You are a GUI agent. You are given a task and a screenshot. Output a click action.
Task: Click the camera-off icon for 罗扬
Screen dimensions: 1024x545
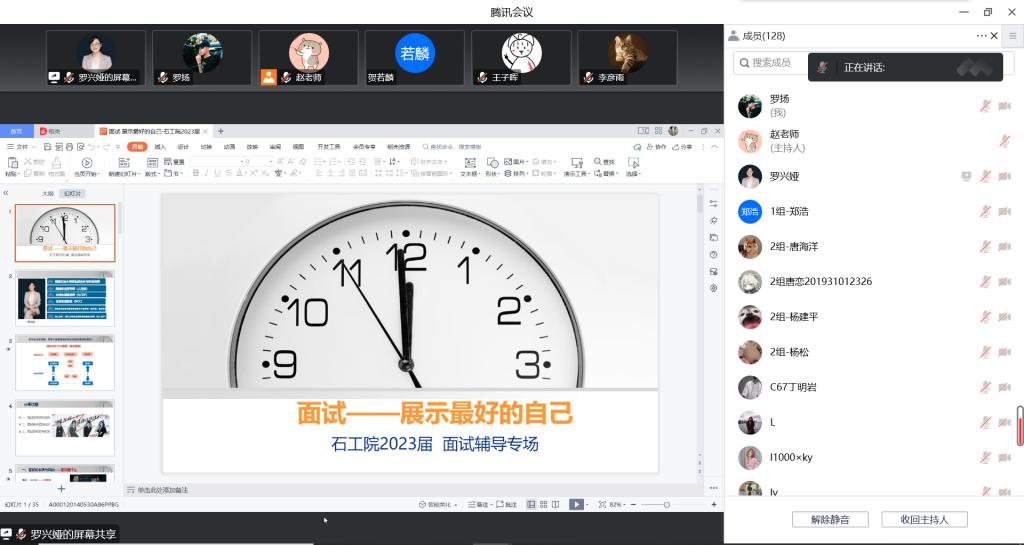pos(1004,106)
